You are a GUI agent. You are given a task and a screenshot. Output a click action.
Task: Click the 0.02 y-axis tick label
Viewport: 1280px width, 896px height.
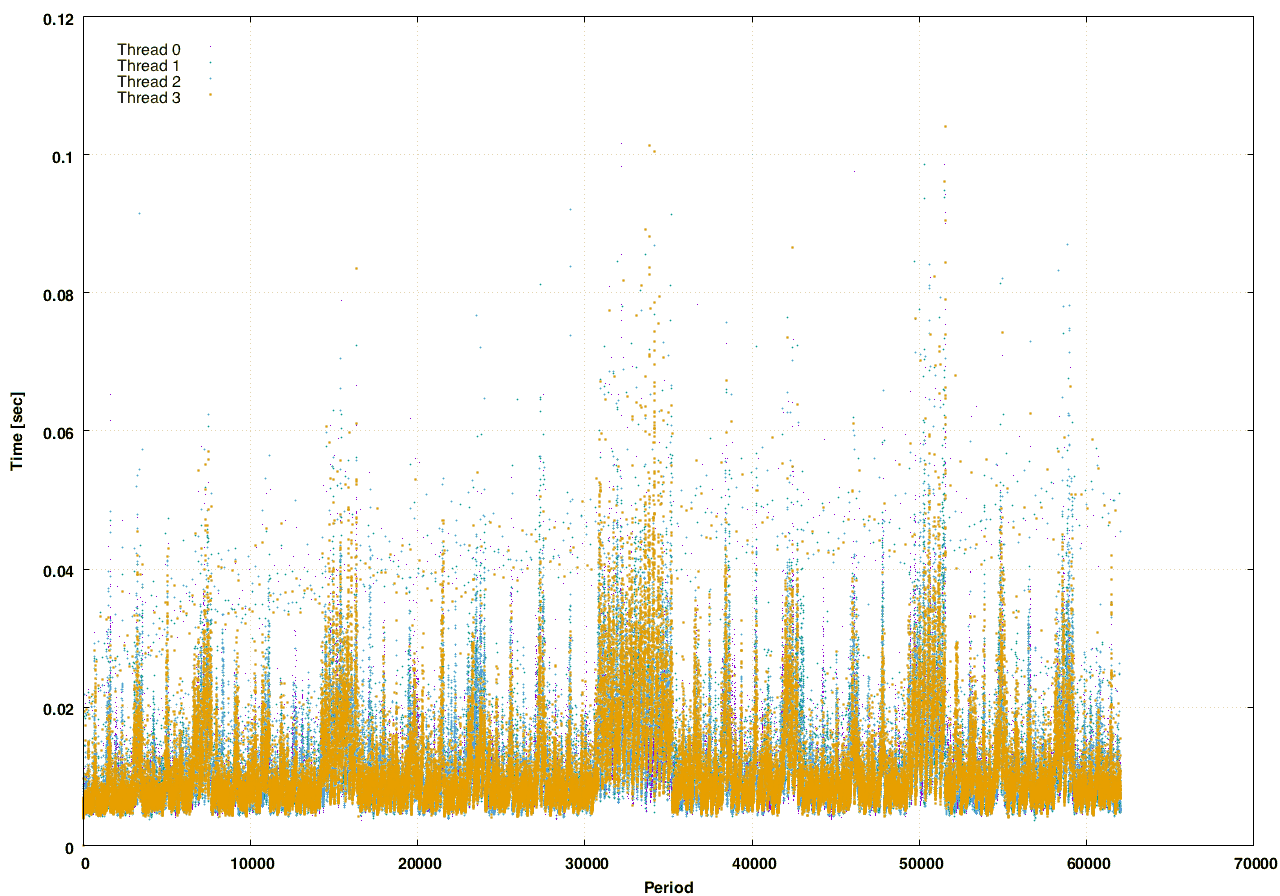click(x=57, y=708)
